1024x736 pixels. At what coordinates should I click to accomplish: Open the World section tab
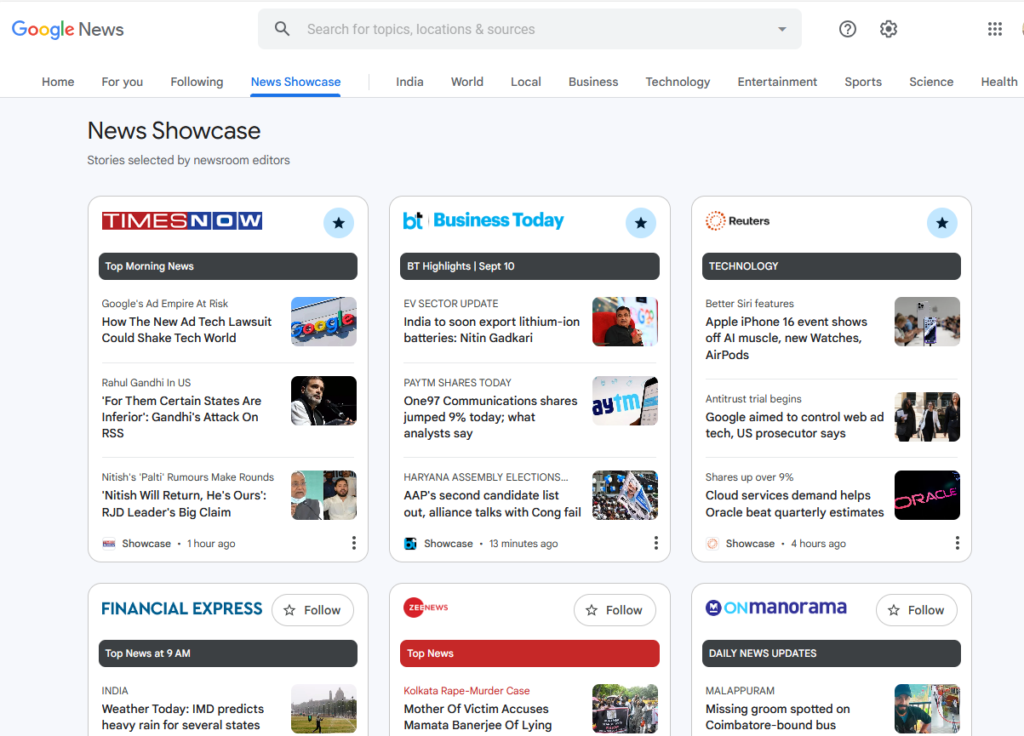point(467,82)
